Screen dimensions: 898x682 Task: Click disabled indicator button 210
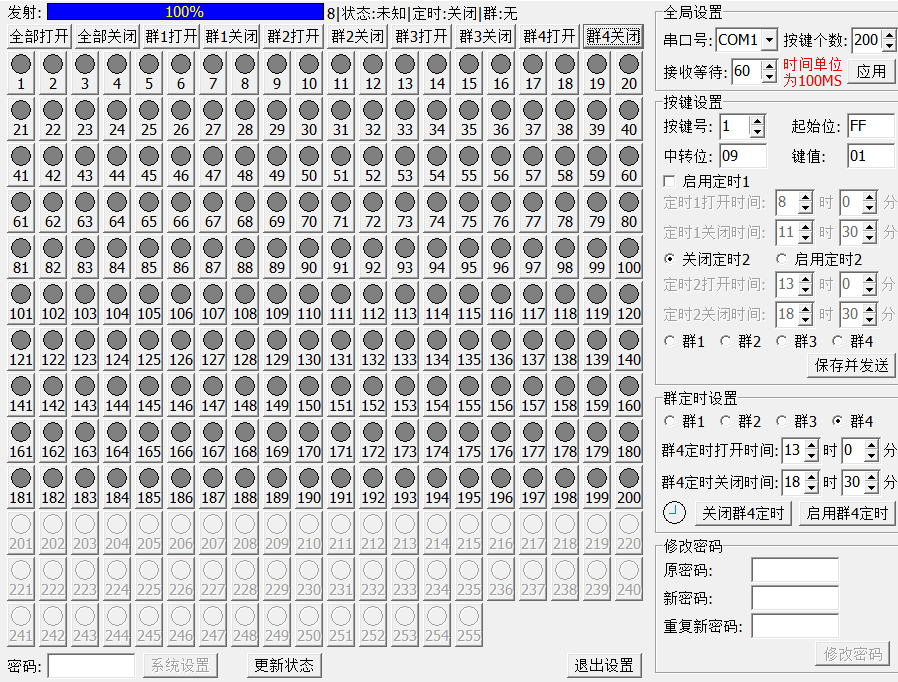pos(309,533)
